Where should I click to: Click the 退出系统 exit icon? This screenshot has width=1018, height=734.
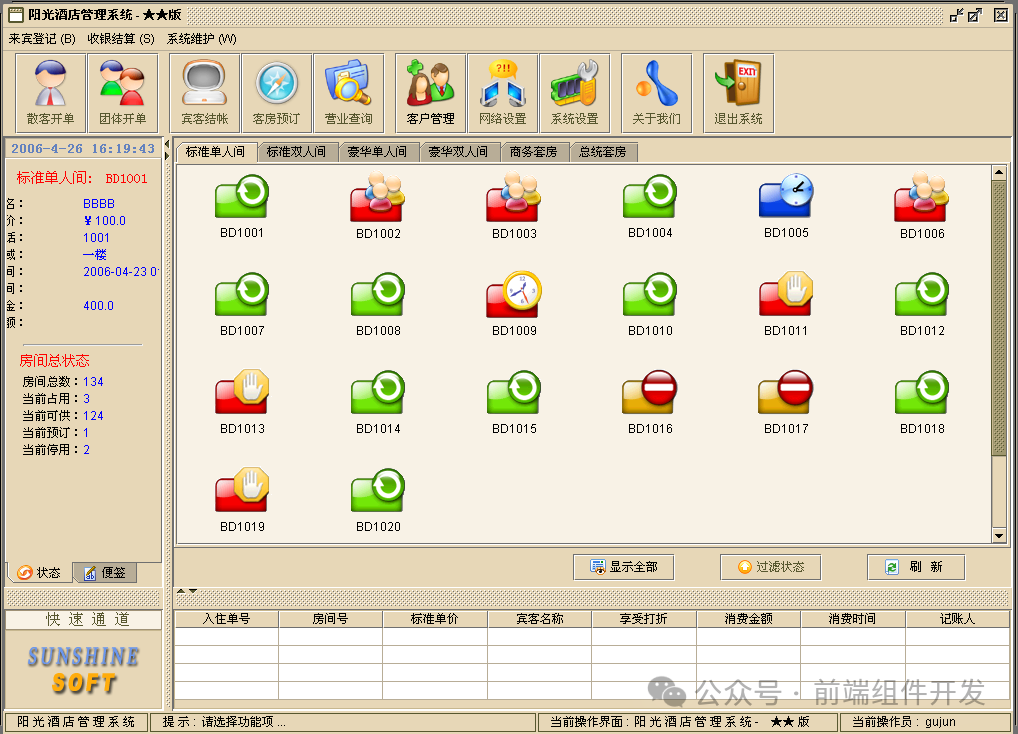736,92
